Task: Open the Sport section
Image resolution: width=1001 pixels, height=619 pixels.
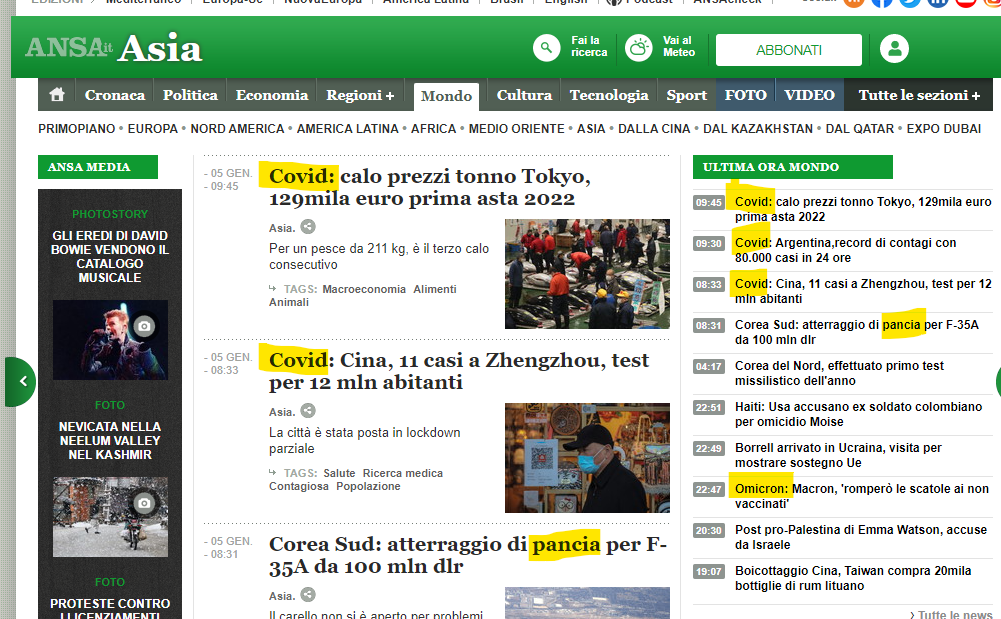Action: coord(686,95)
